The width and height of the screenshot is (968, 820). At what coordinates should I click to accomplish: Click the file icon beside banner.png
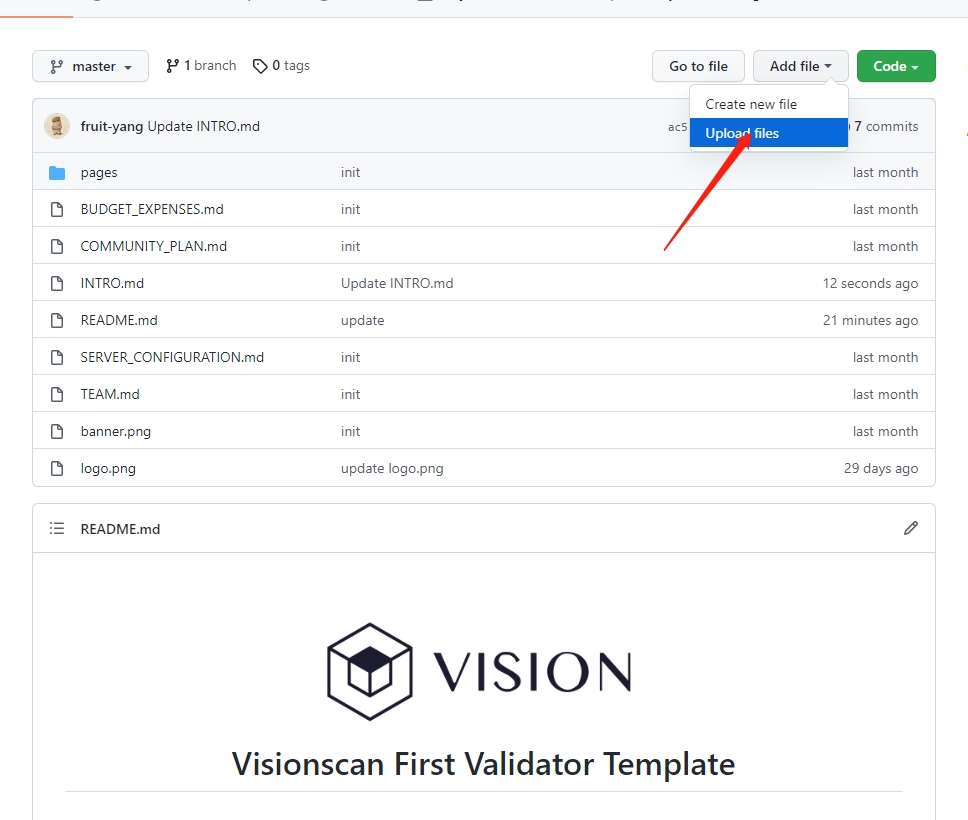tap(57, 432)
